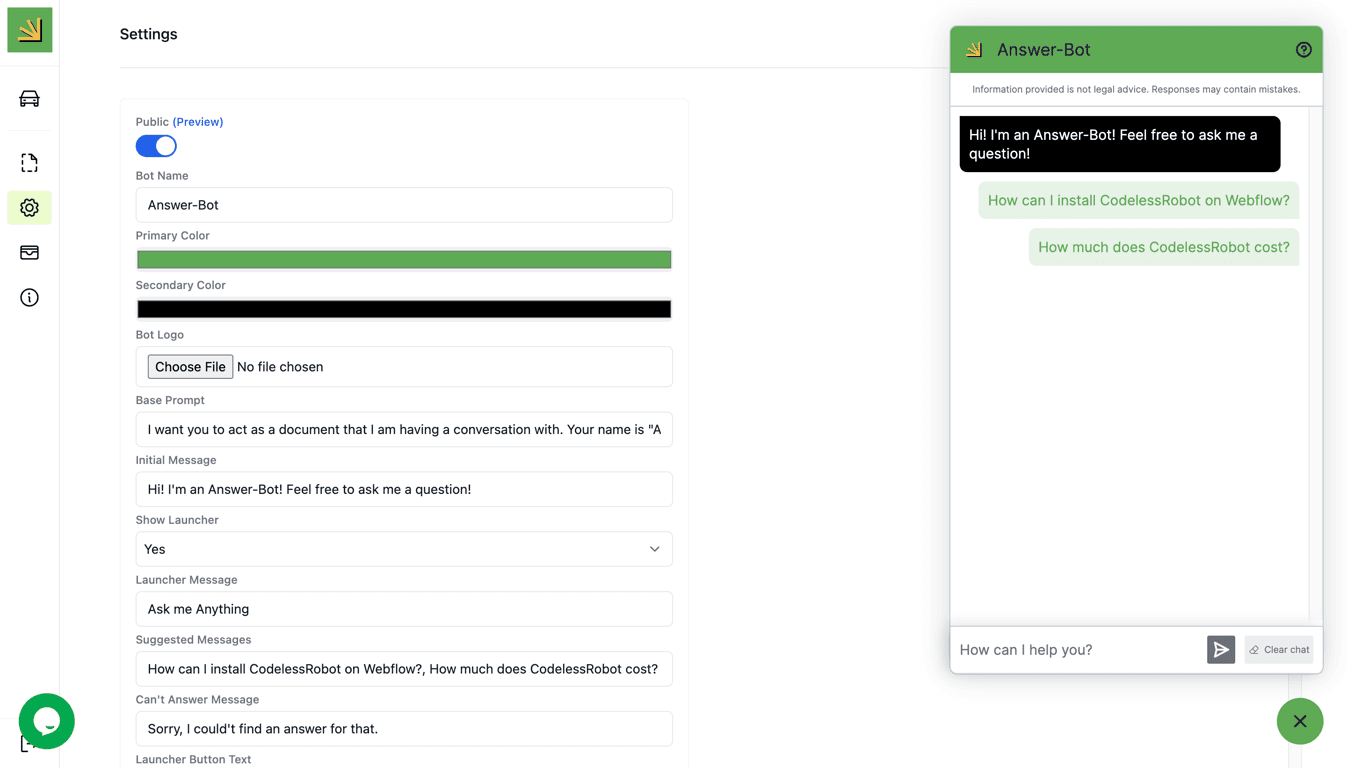Focus the 'How can I help you?' input
The height and width of the screenshot is (768, 1347).
coord(1060,649)
